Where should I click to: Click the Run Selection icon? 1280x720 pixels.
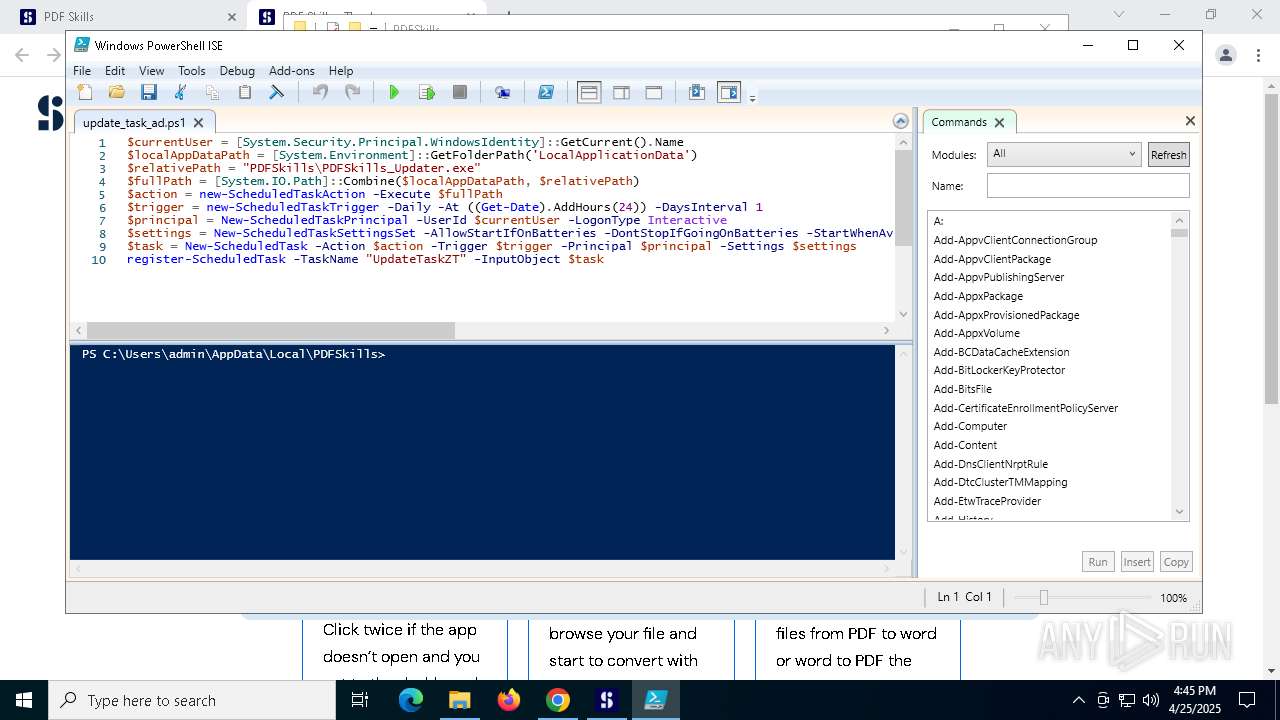(x=427, y=92)
